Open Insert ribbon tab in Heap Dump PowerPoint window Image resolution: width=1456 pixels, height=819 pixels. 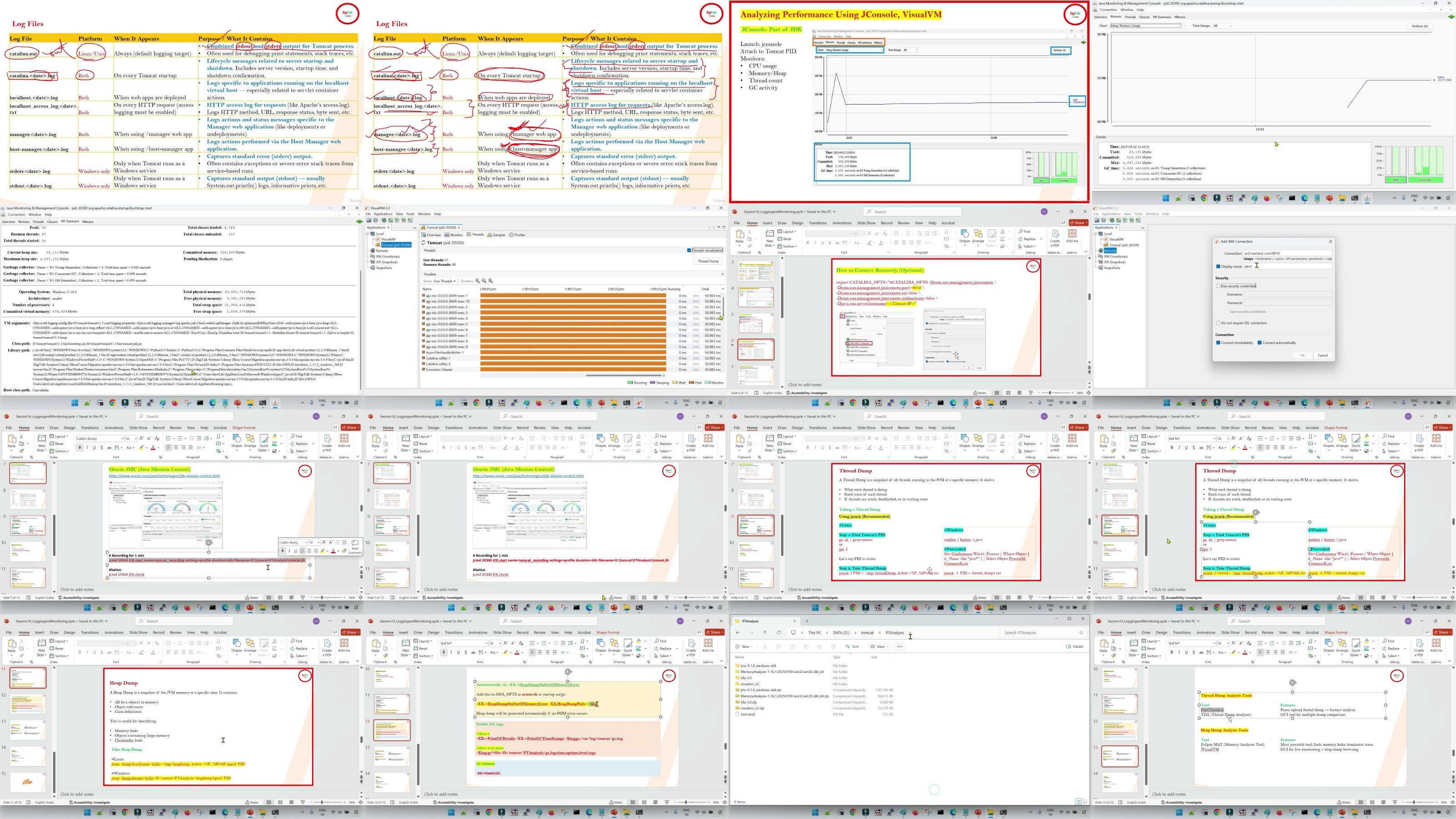point(39,632)
